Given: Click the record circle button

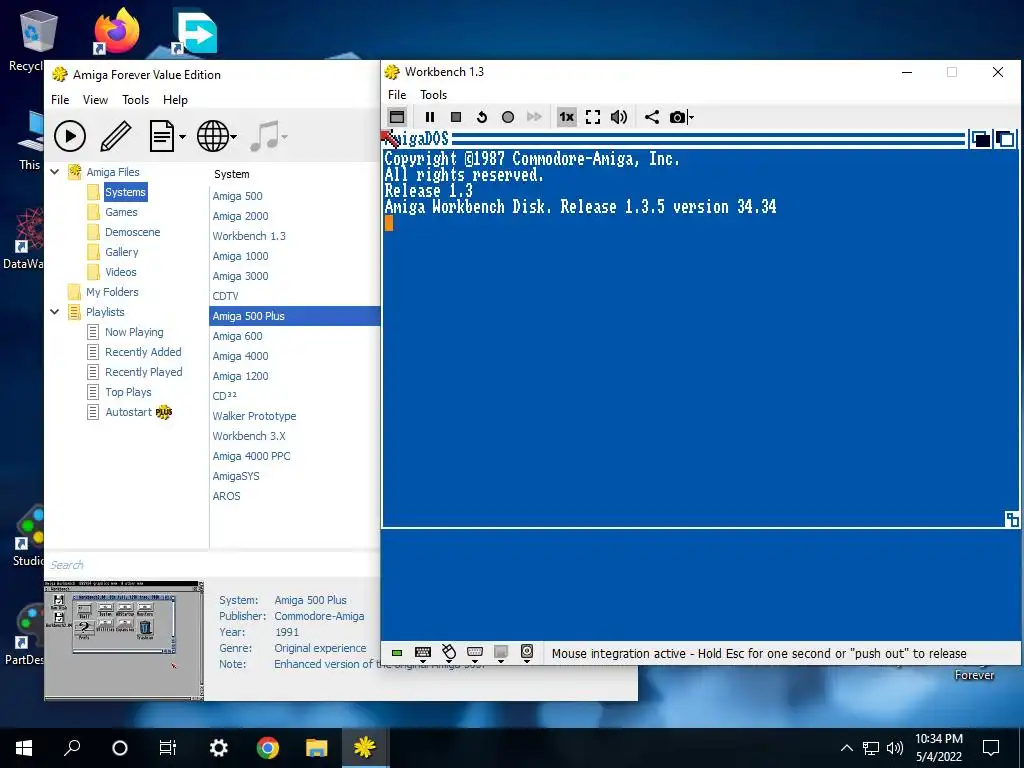Looking at the screenshot, I should click(x=507, y=117).
